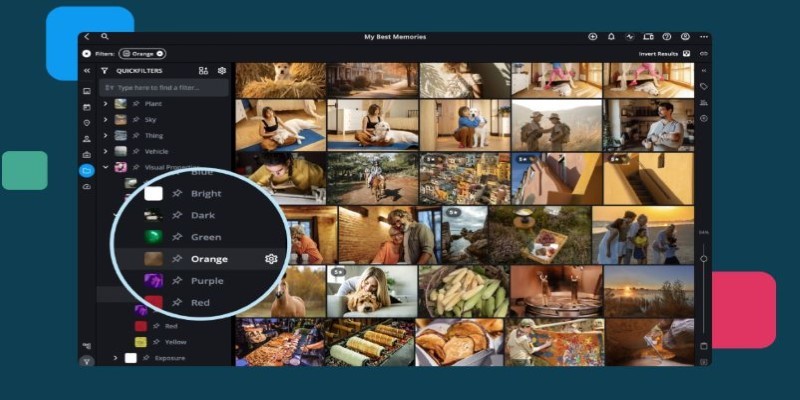Viewport: 800px width, 400px height.
Task: Open the user account profile icon
Action: click(x=685, y=37)
